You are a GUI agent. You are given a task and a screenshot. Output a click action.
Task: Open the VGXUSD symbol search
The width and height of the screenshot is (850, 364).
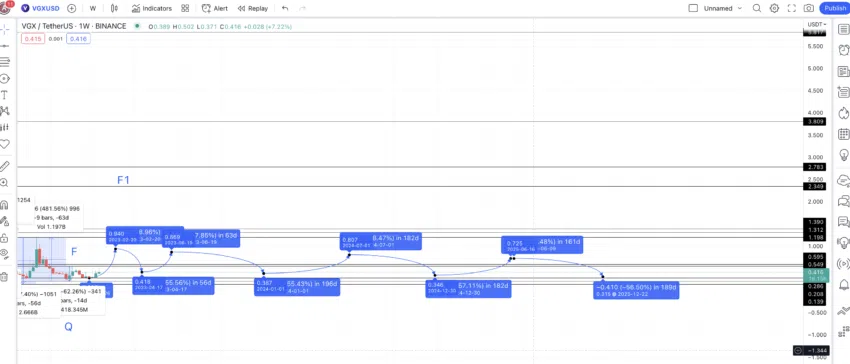(x=41, y=8)
